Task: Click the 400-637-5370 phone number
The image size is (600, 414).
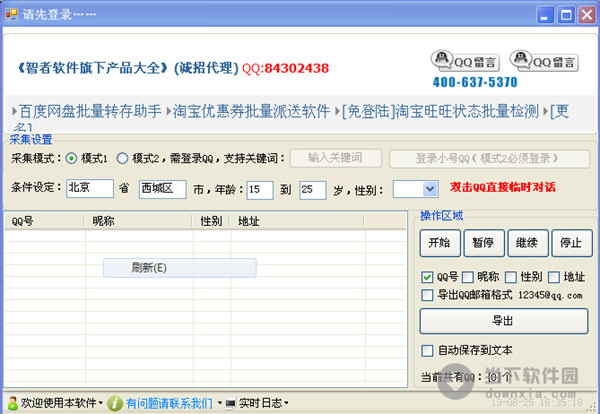Action: [475, 82]
